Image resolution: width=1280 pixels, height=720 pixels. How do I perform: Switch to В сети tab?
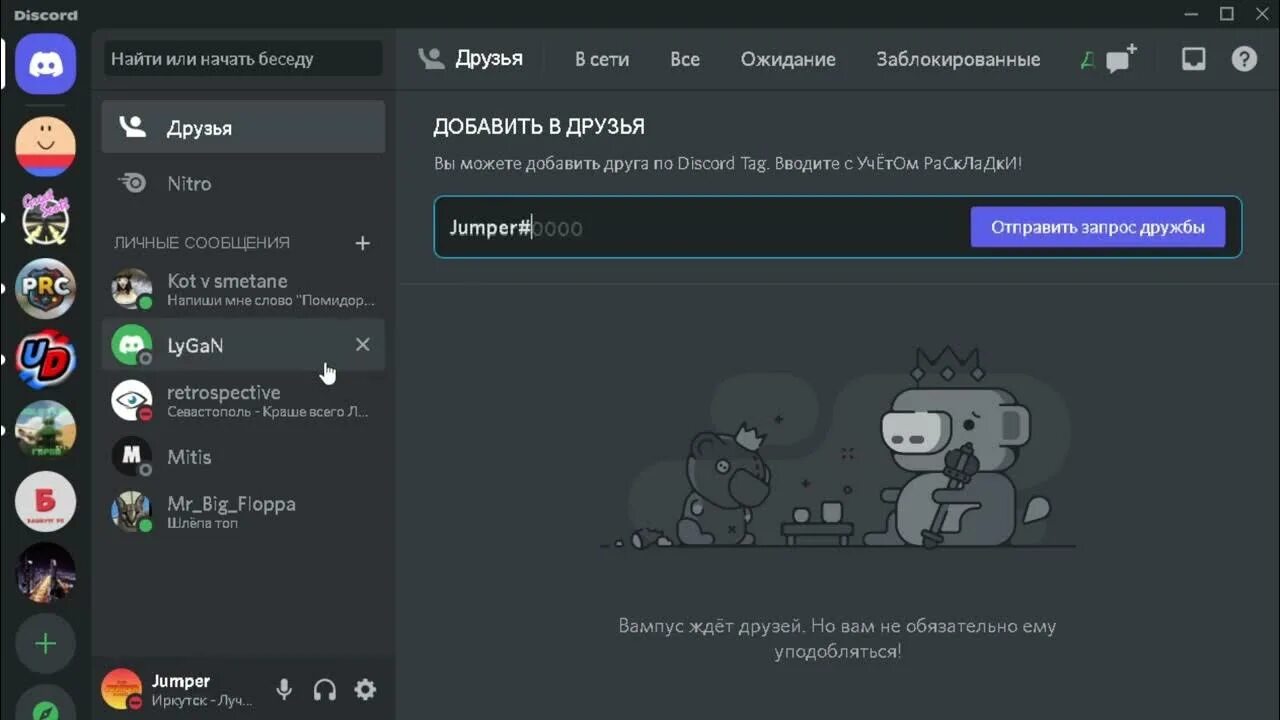602,59
